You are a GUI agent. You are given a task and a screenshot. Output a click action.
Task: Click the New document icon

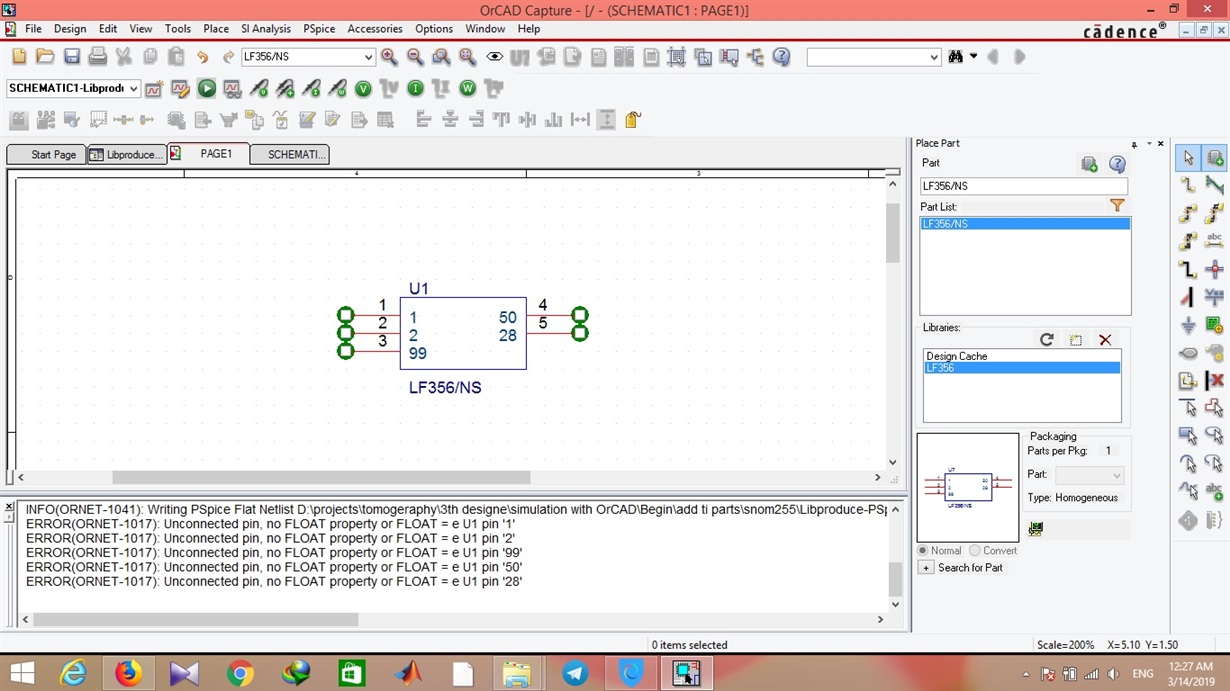pyautogui.click(x=19, y=57)
